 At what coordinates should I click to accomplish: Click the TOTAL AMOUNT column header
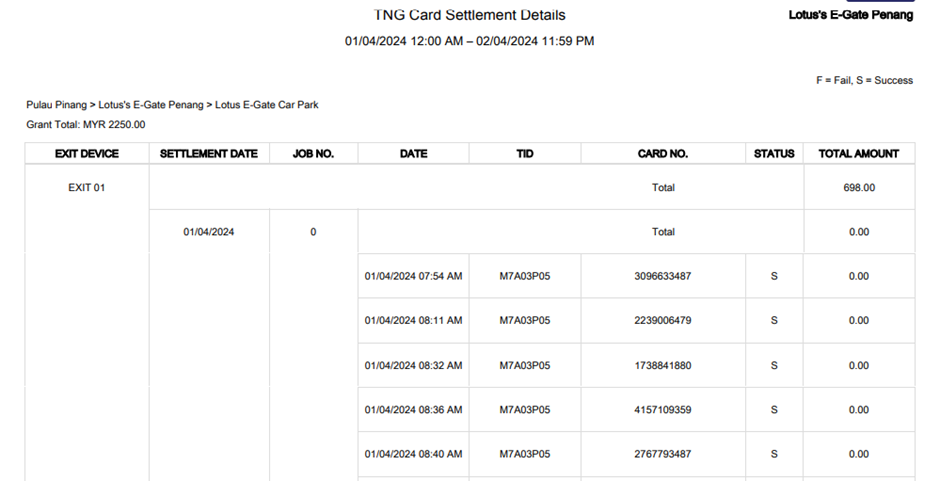859,154
